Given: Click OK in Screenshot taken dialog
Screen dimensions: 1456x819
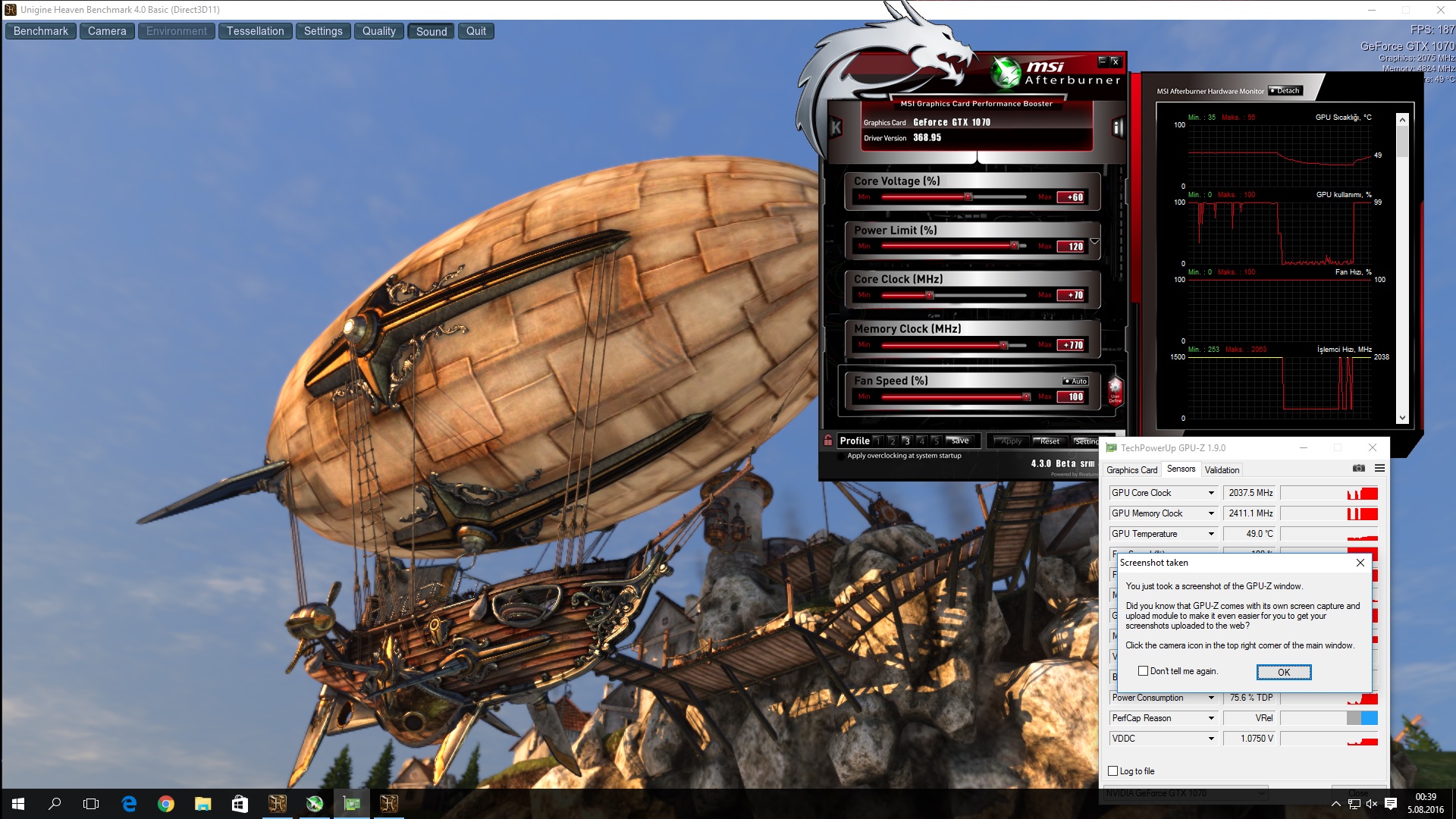Looking at the screenshot, I should pos(1284,672).
